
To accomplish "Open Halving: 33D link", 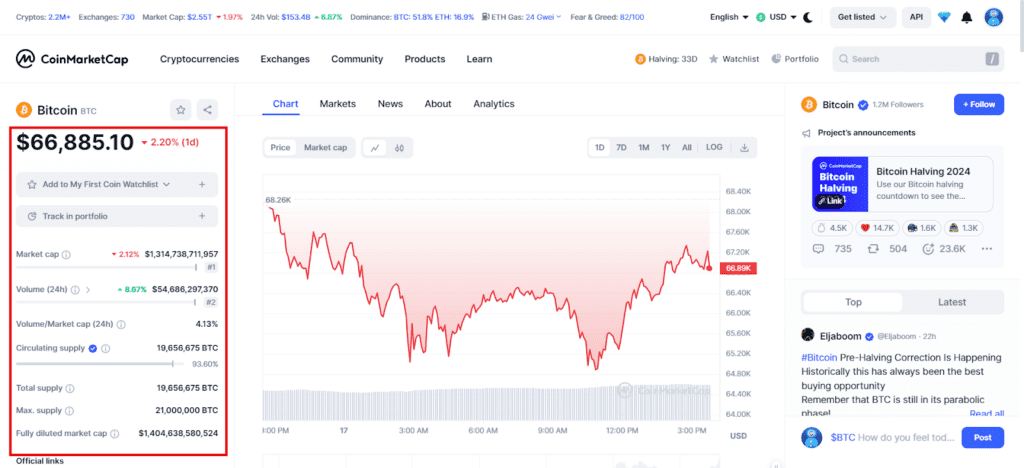I will (x=666, y=59).
